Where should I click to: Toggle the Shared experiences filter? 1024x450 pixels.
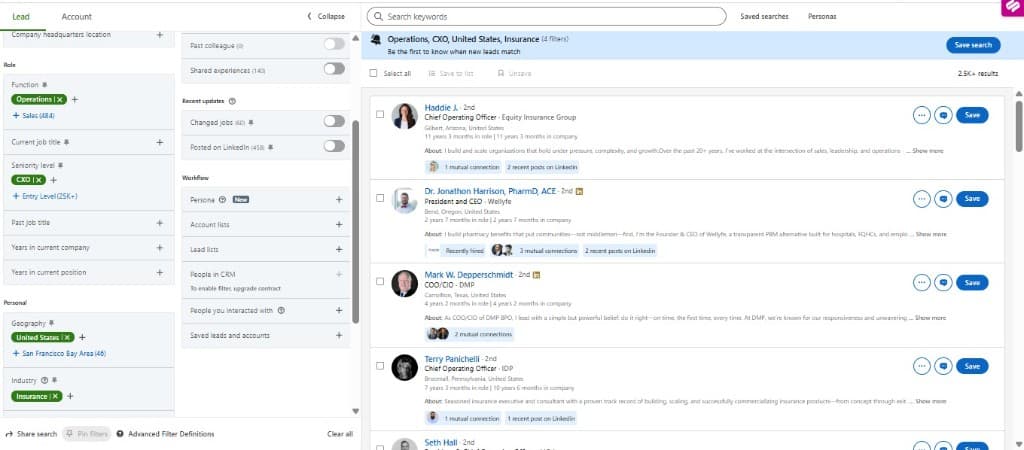(x=334, y=69)
